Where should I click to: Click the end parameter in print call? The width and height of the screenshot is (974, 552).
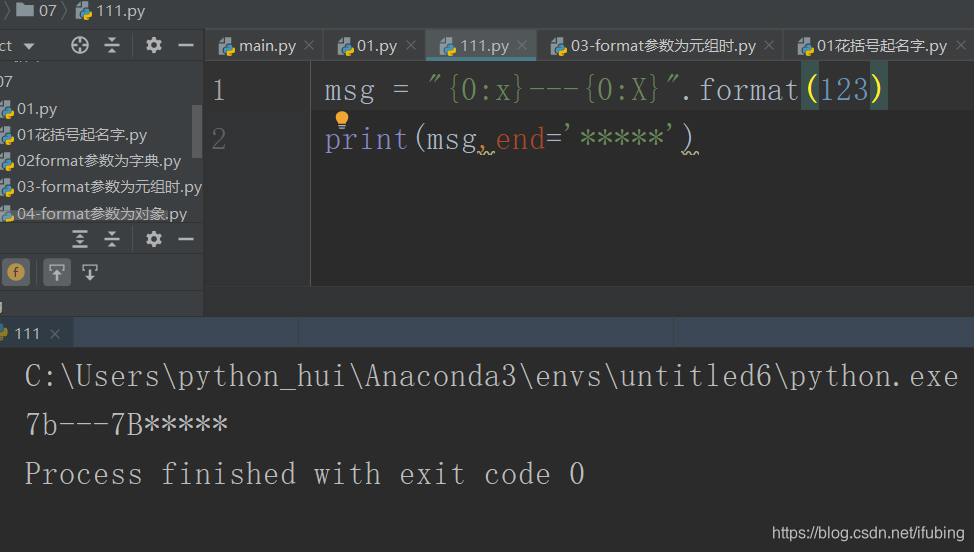[x=520, y=138]
